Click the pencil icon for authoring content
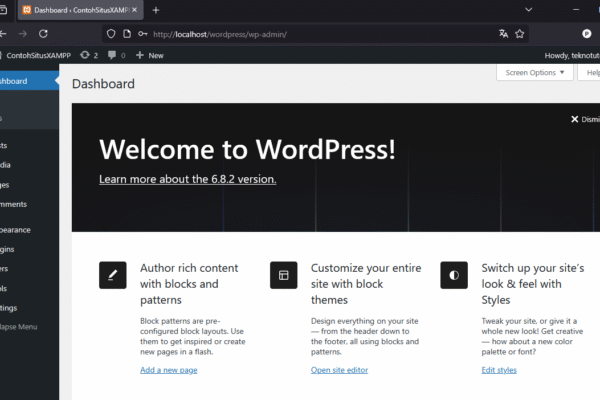Viewport: 600px width, 400px height. [112, 275]
